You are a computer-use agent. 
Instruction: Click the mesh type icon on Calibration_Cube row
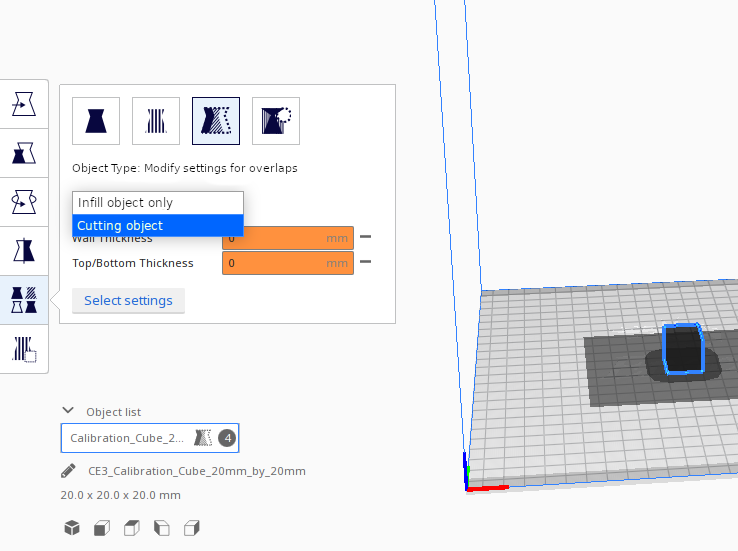(203, 438)
